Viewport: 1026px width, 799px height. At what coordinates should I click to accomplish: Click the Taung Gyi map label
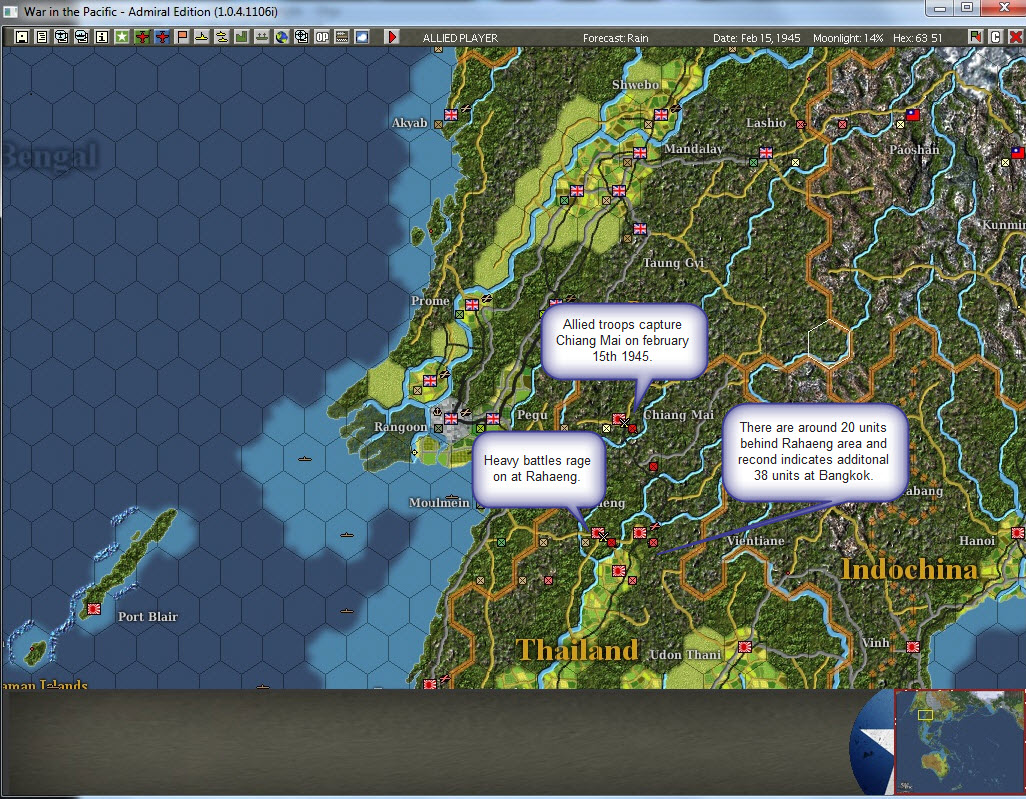pyautogui.click(x=673, y=263)
